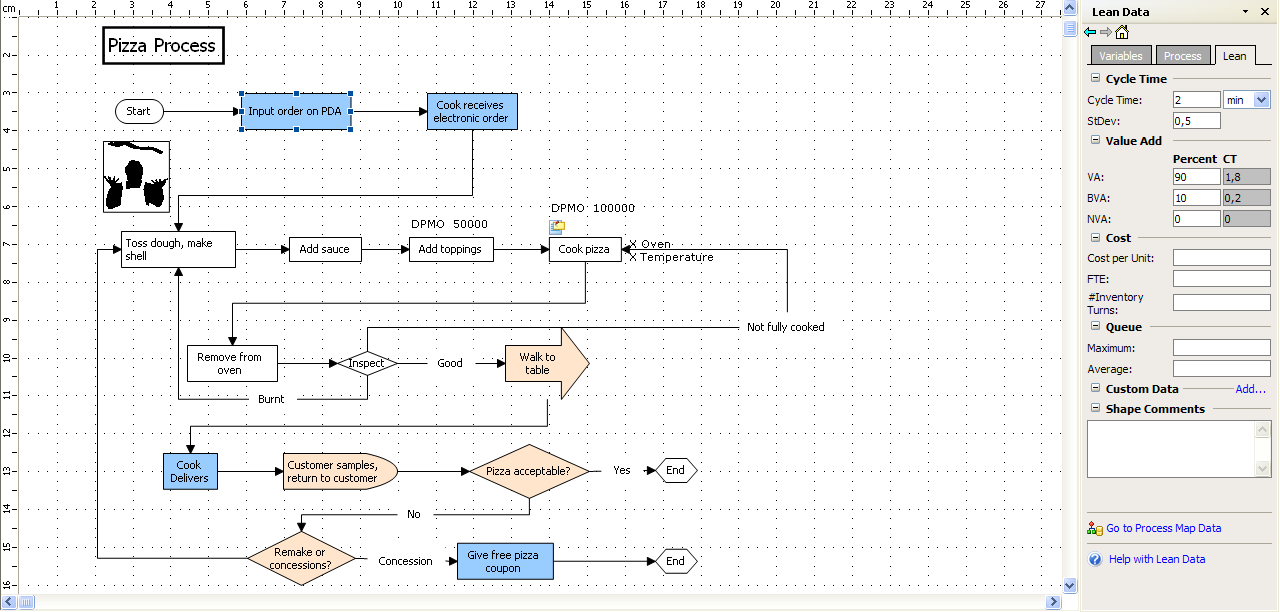Click the Help with Lean Data question icon
The height and width of the screenshot is (612, 1280).
click(1095, 560)
